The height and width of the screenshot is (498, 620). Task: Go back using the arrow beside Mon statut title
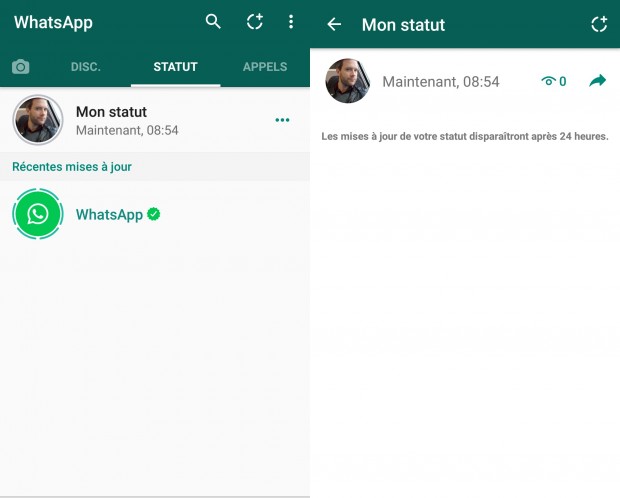(x=334, y=24)
